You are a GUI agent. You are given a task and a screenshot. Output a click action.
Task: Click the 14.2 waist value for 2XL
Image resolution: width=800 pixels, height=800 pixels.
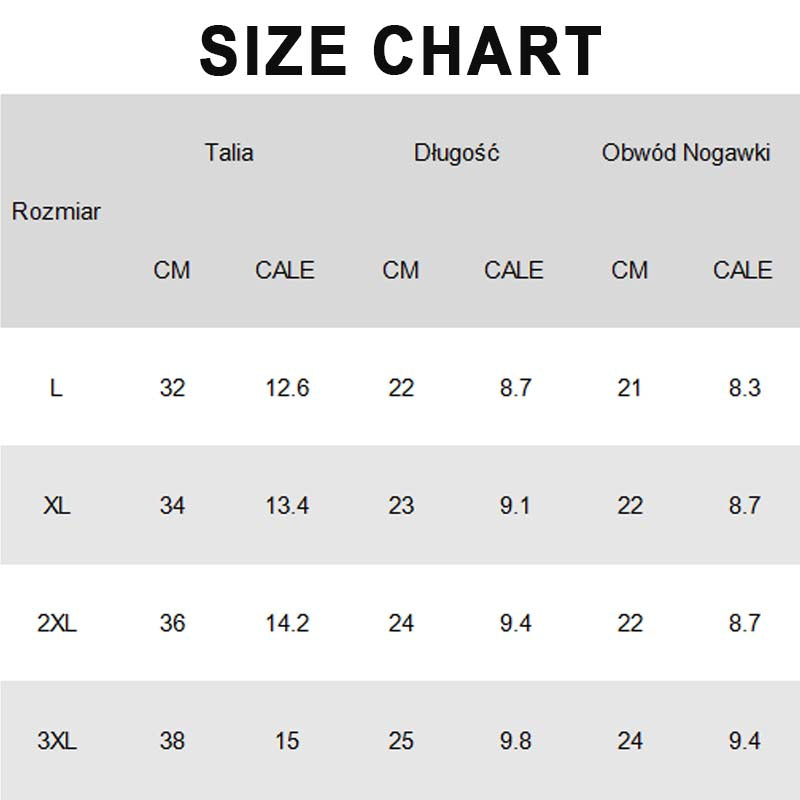pyautogui.click(x=287, y=624)
